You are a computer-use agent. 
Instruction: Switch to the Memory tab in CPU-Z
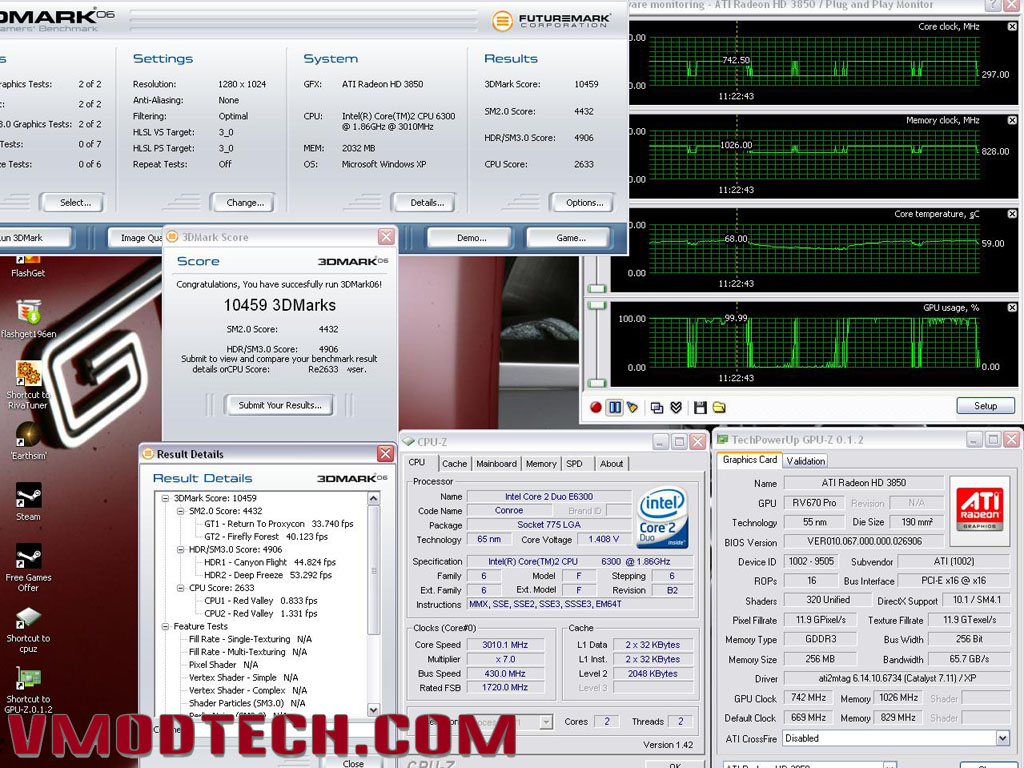click(x=541, y=464)
